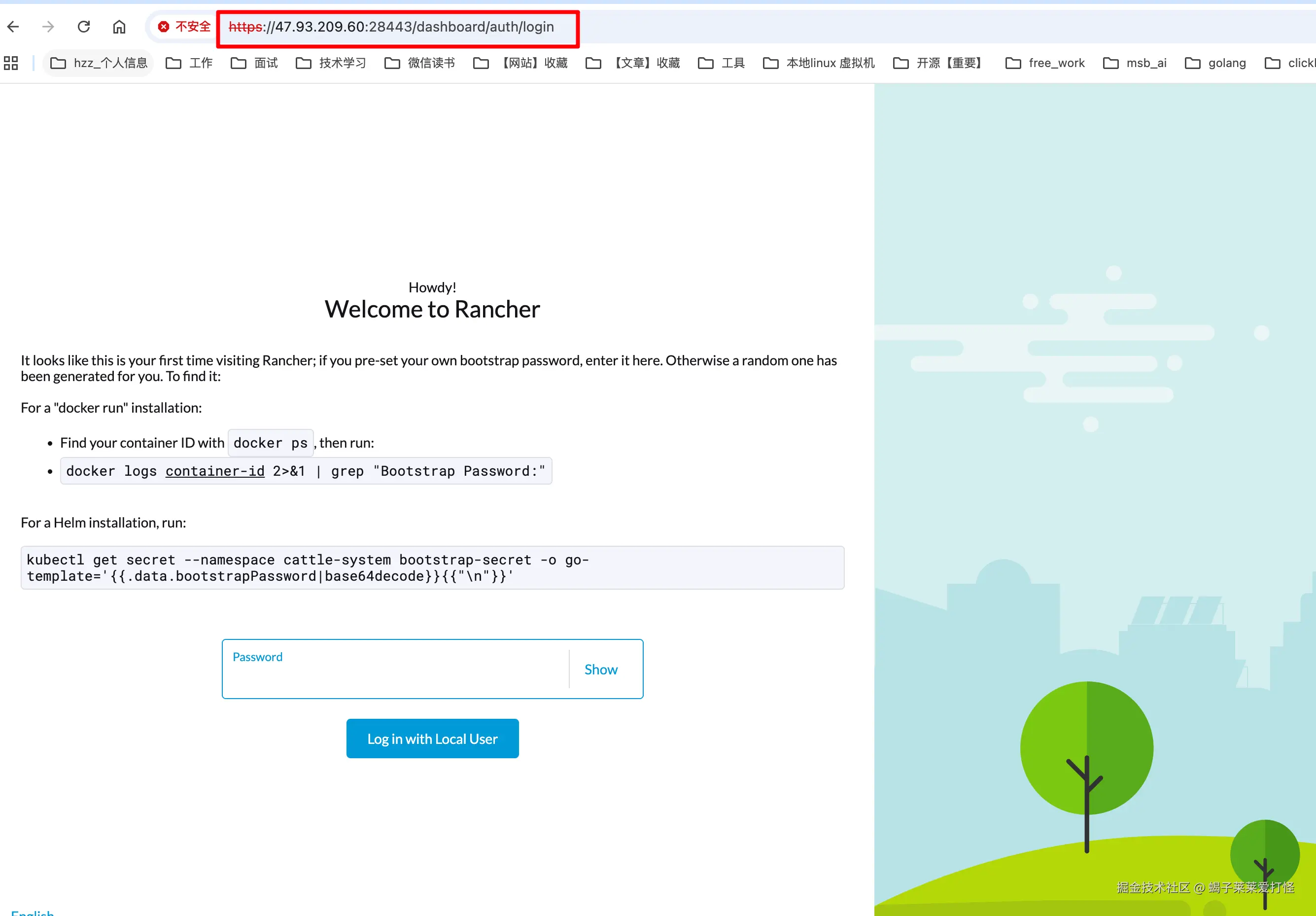1316x916 pixels.
Task: Open the 面试 bookmark folder
Action: click(x=254, y=63)
